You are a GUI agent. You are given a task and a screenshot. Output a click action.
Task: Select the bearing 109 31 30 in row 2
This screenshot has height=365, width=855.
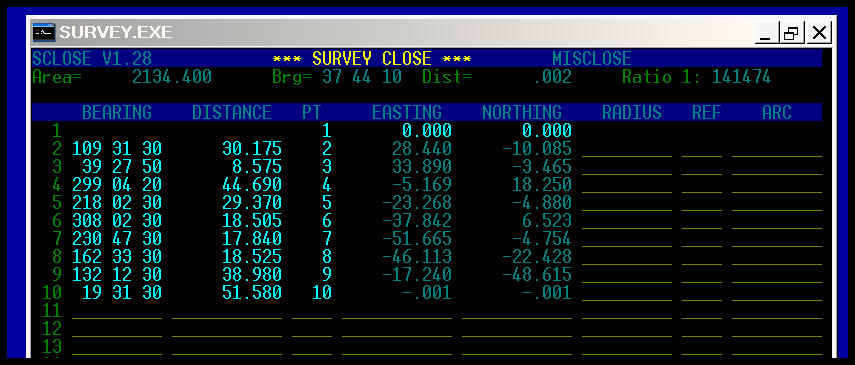[117, 148]
